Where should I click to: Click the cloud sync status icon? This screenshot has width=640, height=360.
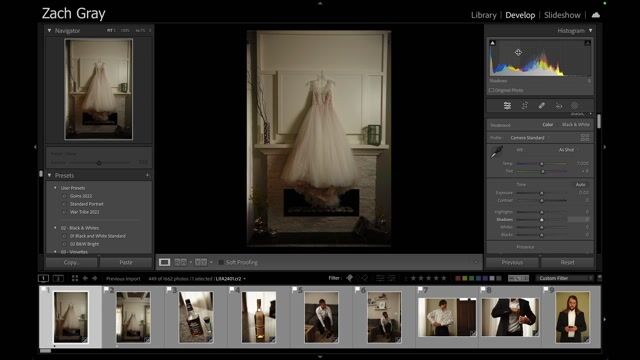coord(596,15)
